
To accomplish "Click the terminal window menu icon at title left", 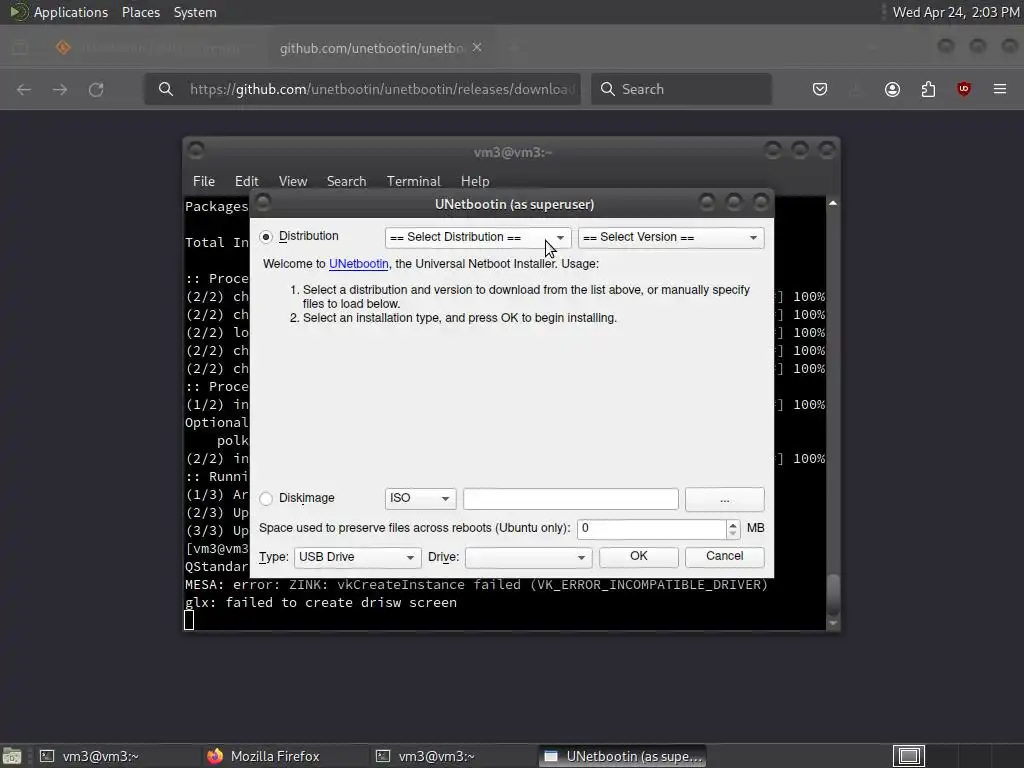I will click(196, 150).
